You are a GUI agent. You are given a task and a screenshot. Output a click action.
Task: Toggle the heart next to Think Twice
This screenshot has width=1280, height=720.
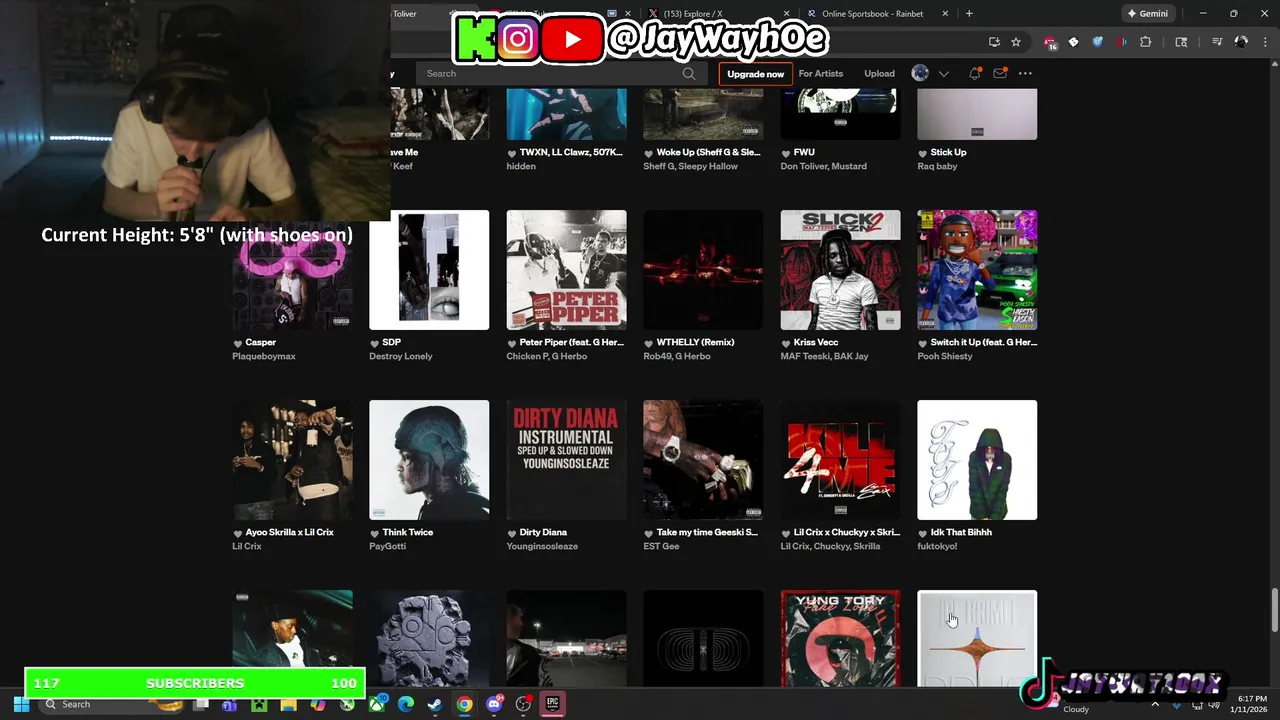point(375,533)
